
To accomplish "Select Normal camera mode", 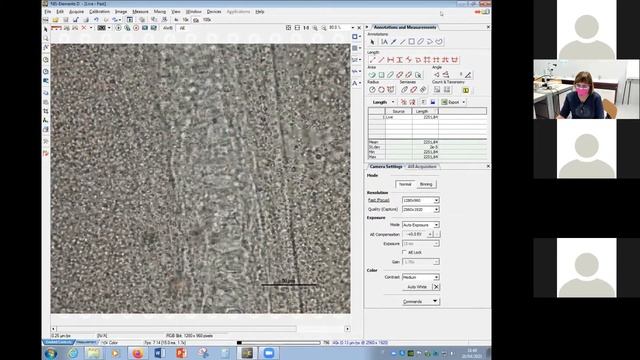I will [405, 184].
